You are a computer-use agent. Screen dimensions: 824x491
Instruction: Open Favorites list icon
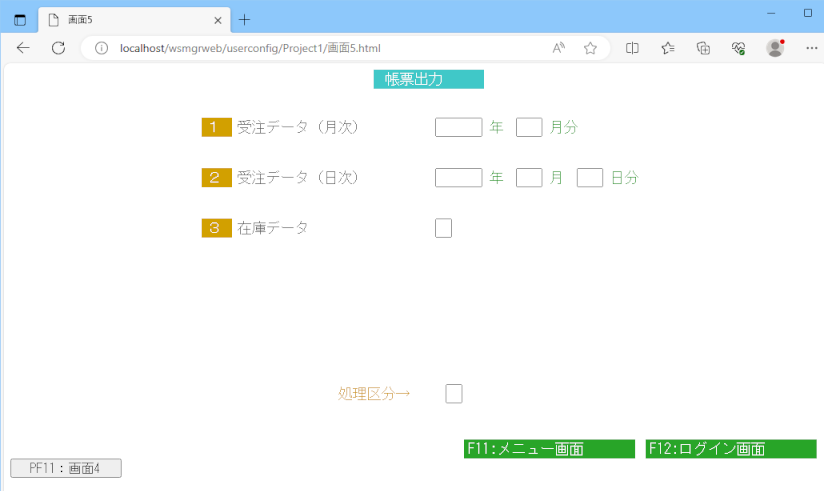pyautogui.click(x=667, y=48)
